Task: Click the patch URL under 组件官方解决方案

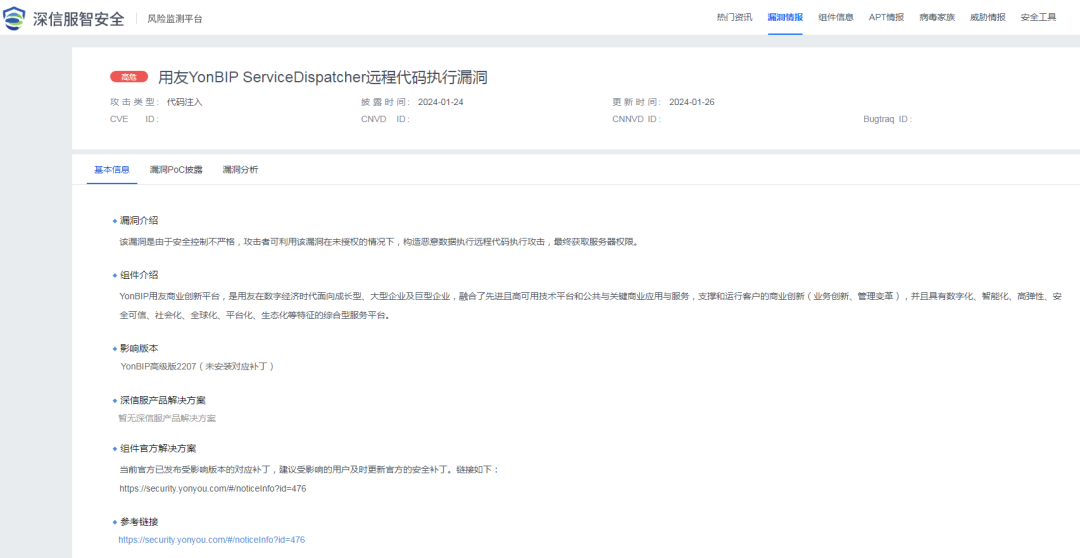Action: (213, 488)
